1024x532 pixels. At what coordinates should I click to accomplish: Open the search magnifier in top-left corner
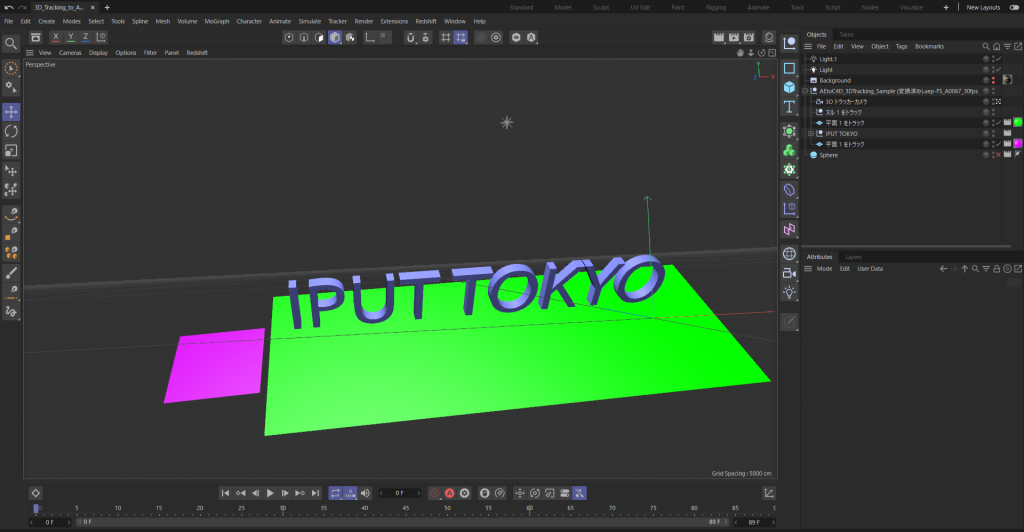pyautogui.click(x=11, y=43)
